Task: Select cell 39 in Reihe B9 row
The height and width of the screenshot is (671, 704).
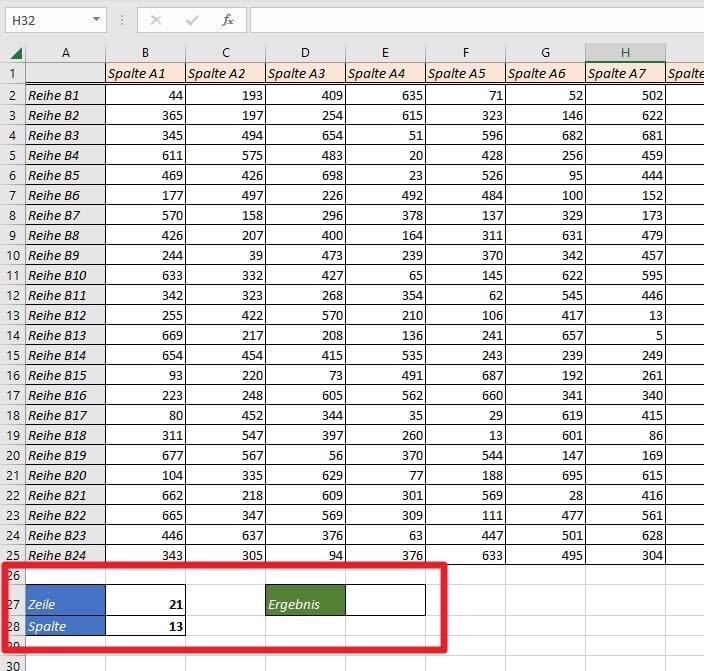Action: click(226, 256)
